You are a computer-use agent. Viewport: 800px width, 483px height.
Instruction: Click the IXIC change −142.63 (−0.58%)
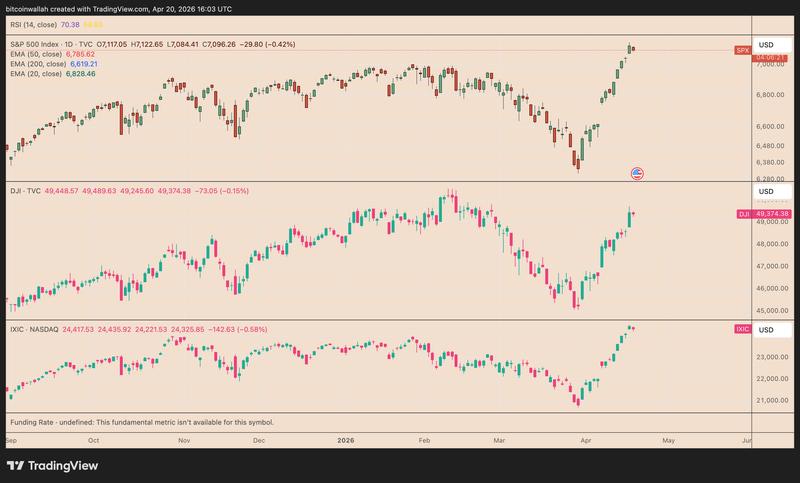click(236, 329)
